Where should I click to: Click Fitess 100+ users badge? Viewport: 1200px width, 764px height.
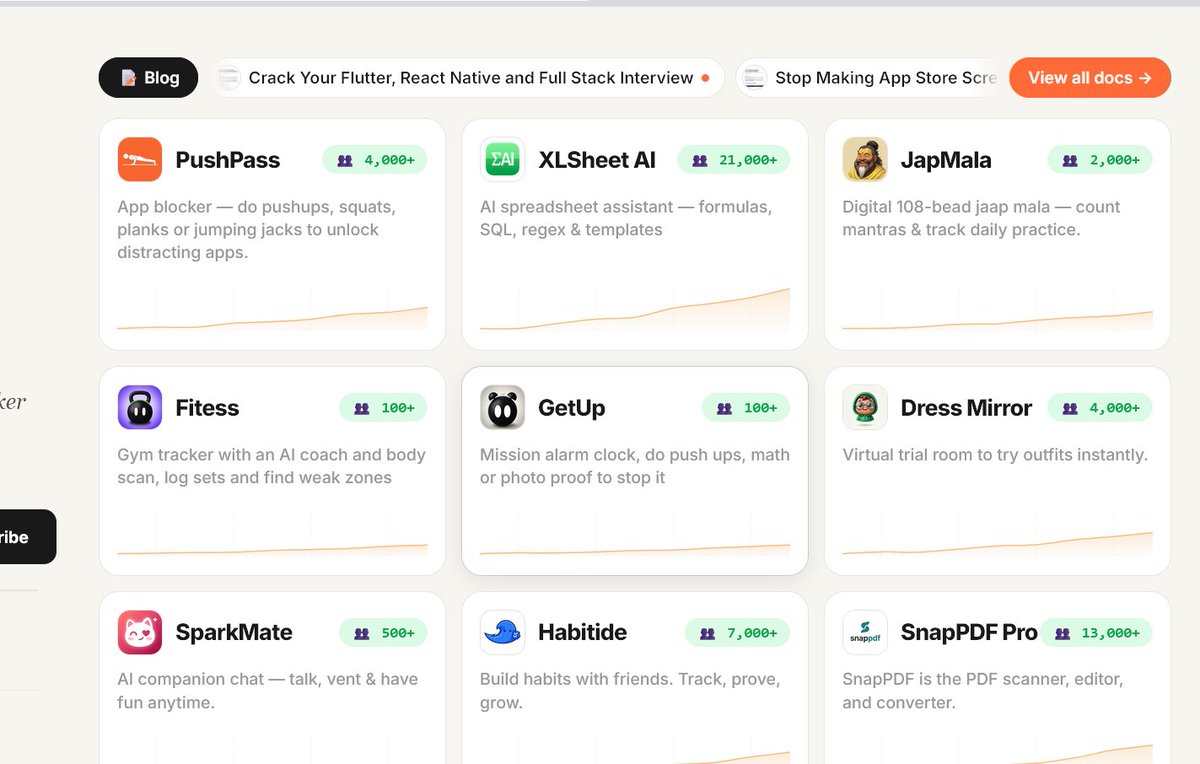[x=383, y=407]
